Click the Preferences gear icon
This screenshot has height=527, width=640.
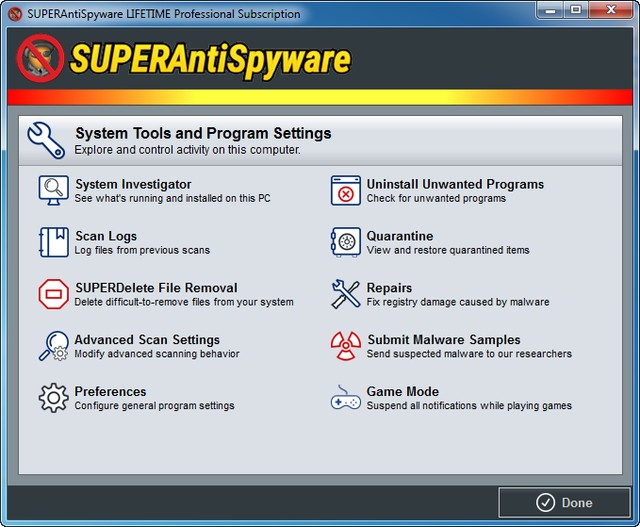coord(53,398)
